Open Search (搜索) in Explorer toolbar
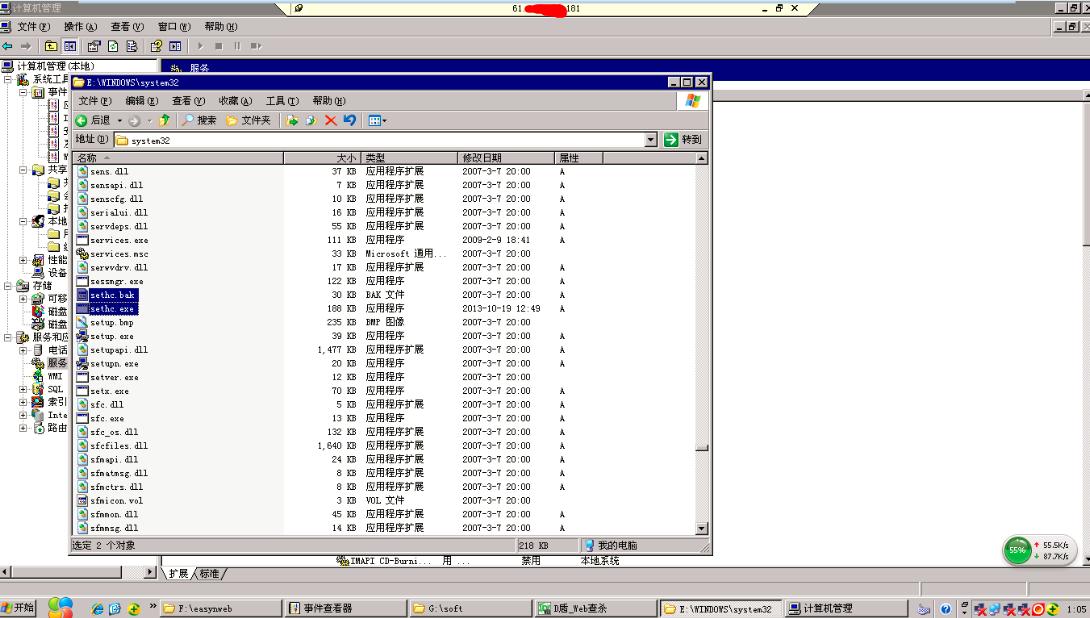This screenshot has width=1090, height=618. pyautogui.click(x=199, y=120)
